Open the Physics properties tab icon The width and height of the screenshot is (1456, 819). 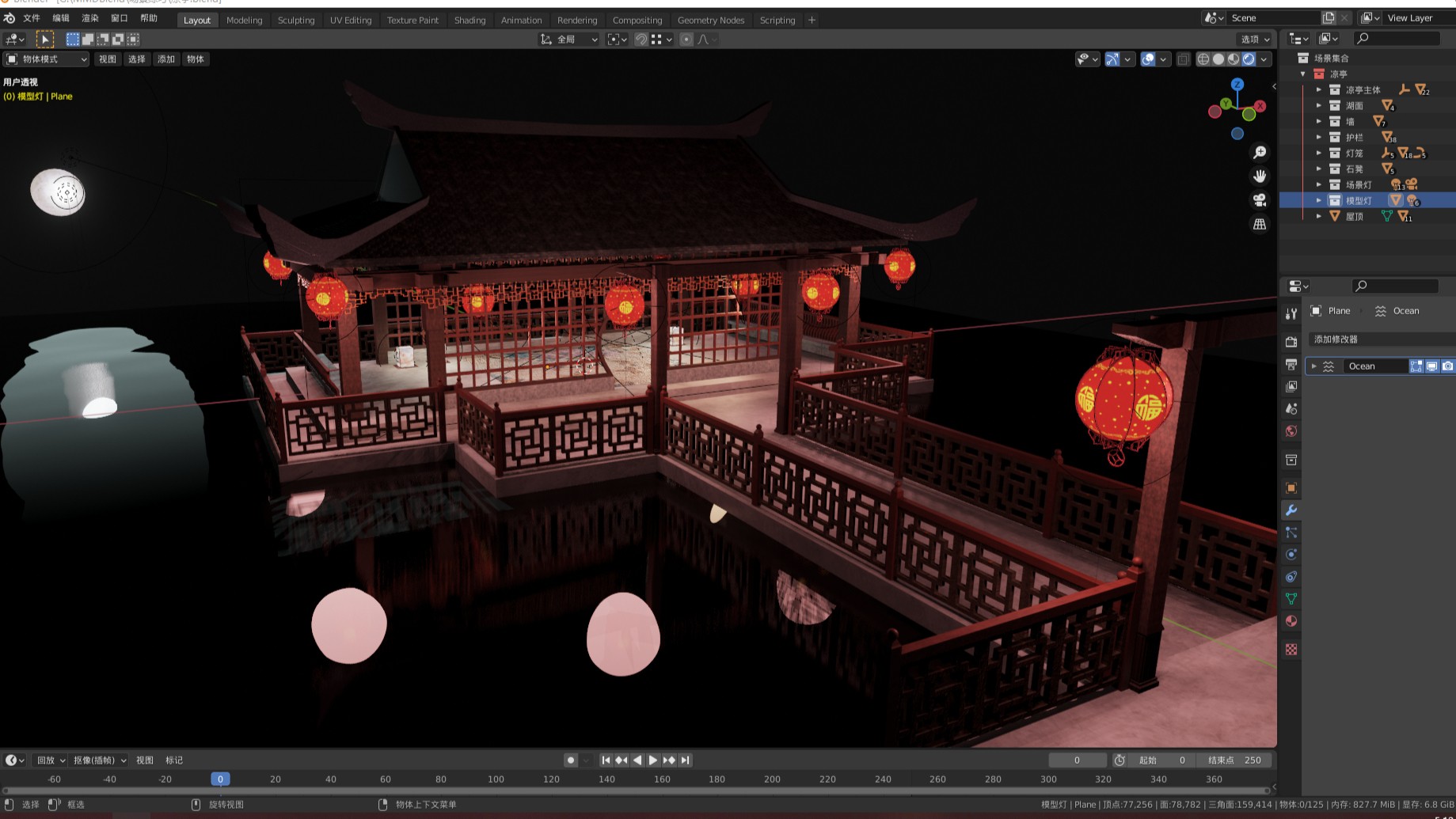pyautogui.click(x=1291, y=555)
